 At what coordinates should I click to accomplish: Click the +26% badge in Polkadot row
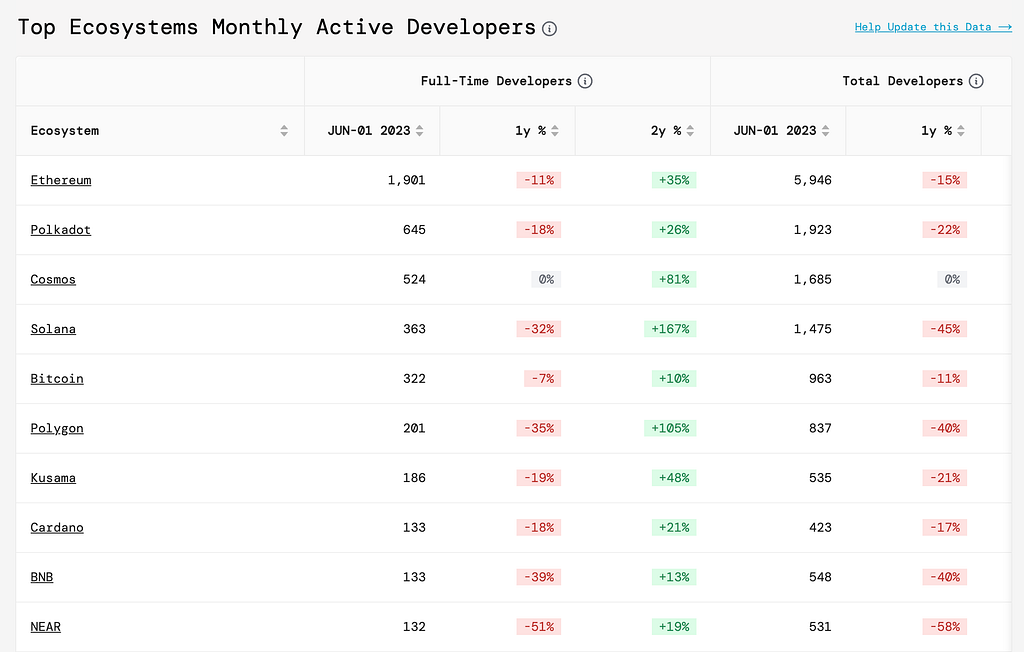click(x=674, y=230)
